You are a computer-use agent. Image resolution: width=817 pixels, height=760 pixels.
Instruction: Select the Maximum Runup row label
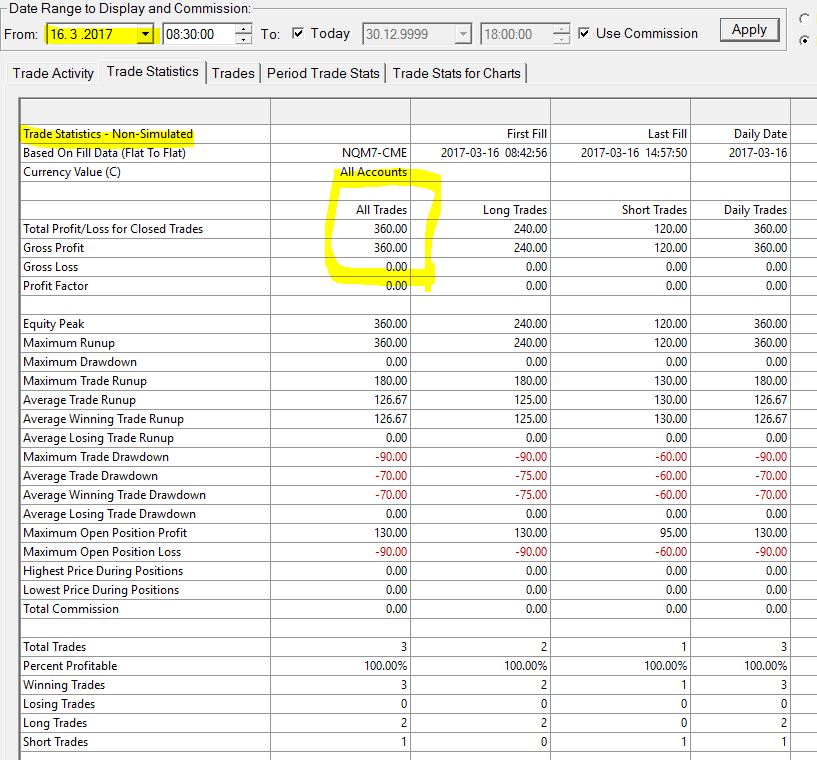[69, 343]
